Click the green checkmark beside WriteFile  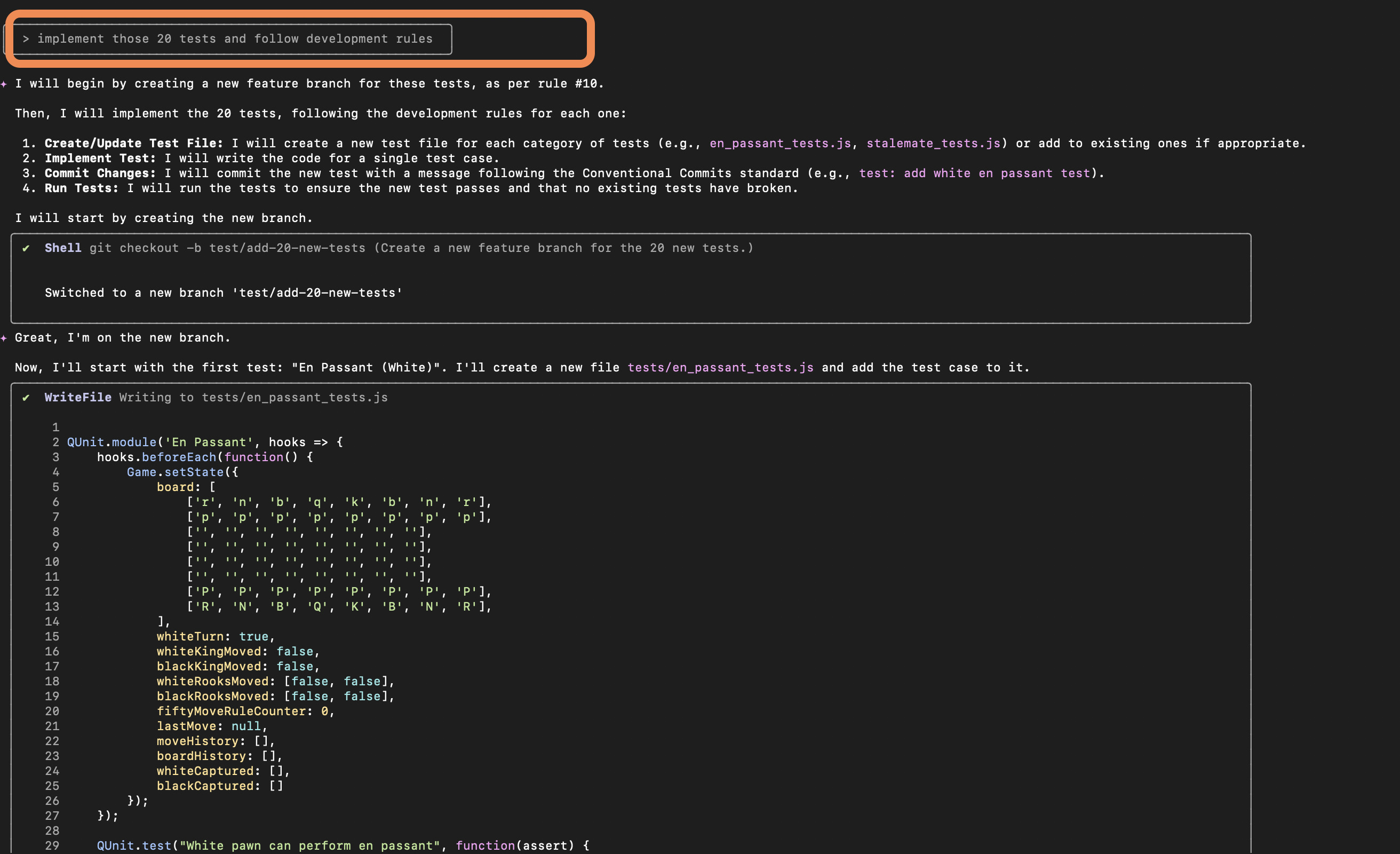[x=26, y=398]
